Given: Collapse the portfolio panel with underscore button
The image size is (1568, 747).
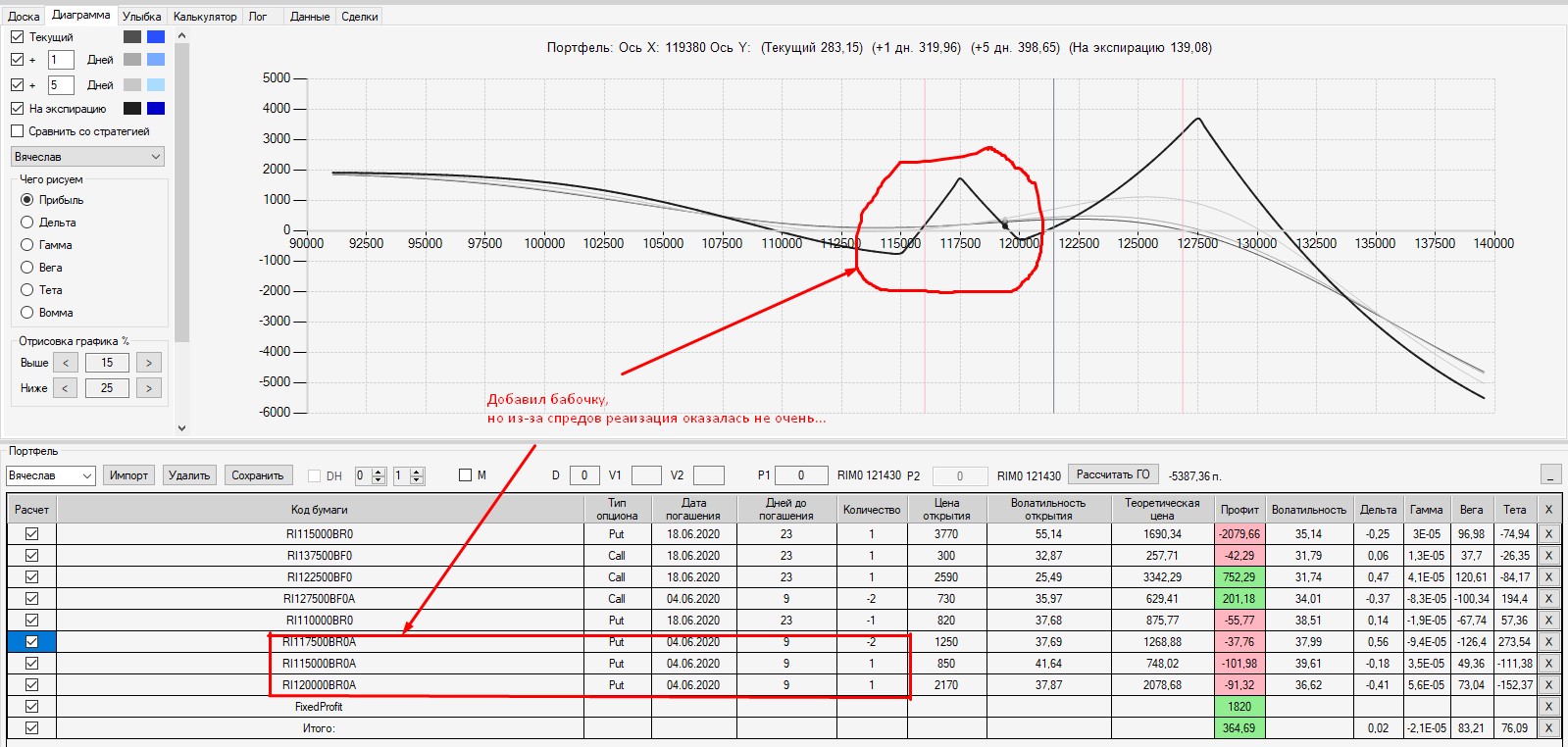Looking at the screenshot, I should point(1550,474).
